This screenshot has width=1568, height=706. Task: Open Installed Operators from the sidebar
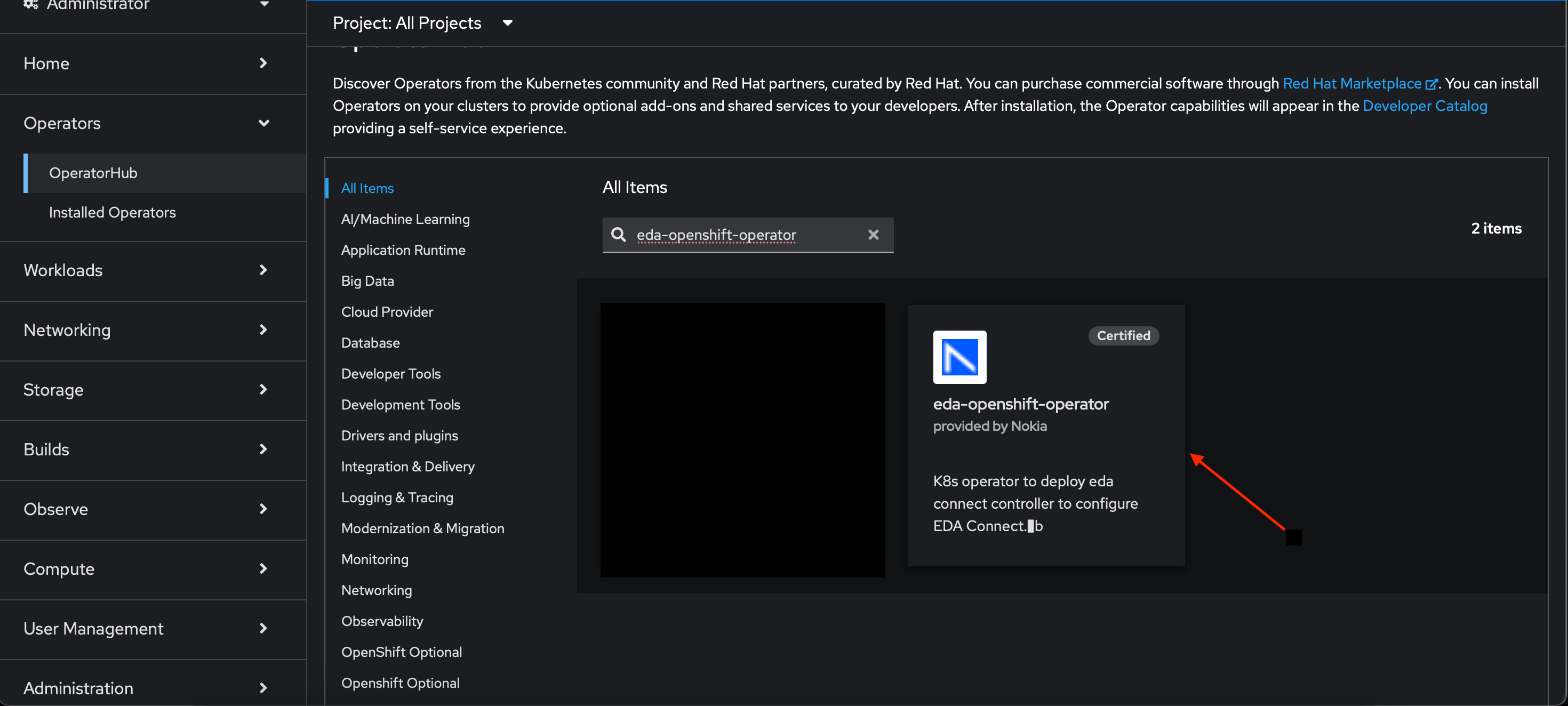point(112,212)
